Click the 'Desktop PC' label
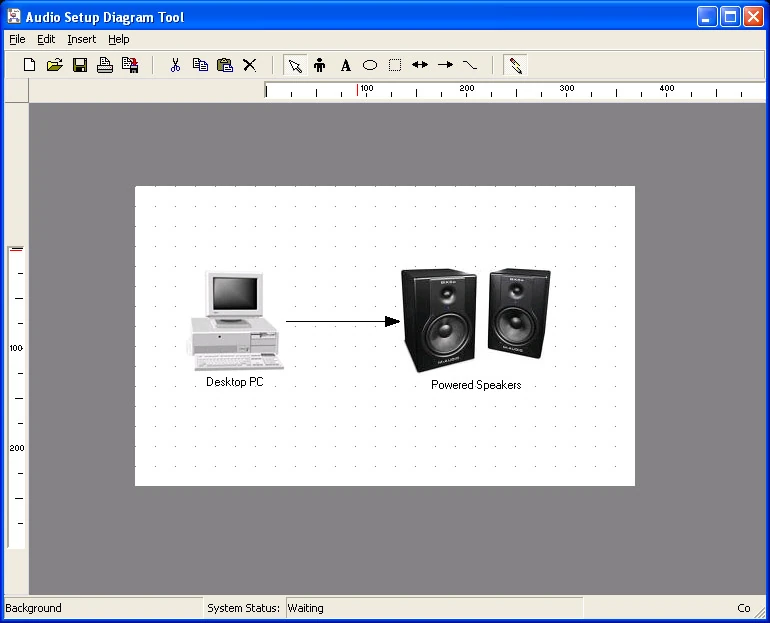Viewport: 770px width, 623px height. tap(235, 382)
